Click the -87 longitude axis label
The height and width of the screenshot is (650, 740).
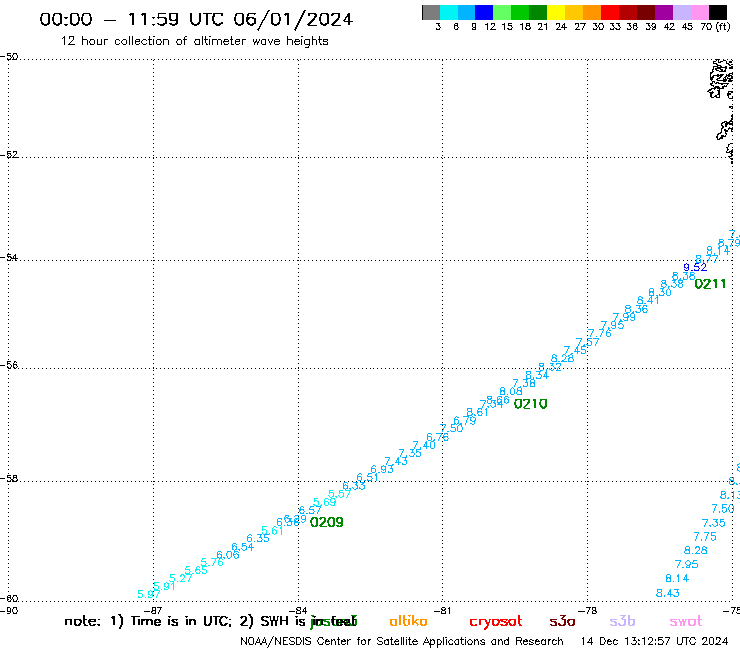153,610
